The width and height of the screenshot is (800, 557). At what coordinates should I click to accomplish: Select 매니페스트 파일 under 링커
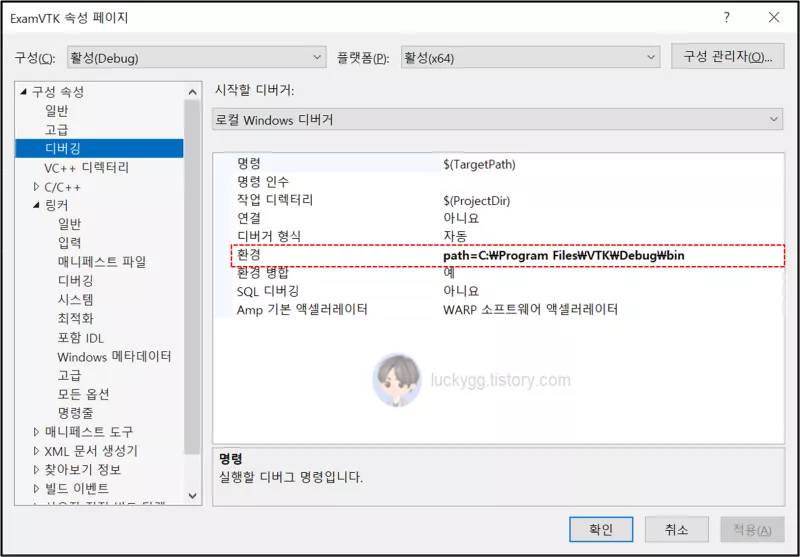point(102,262)
